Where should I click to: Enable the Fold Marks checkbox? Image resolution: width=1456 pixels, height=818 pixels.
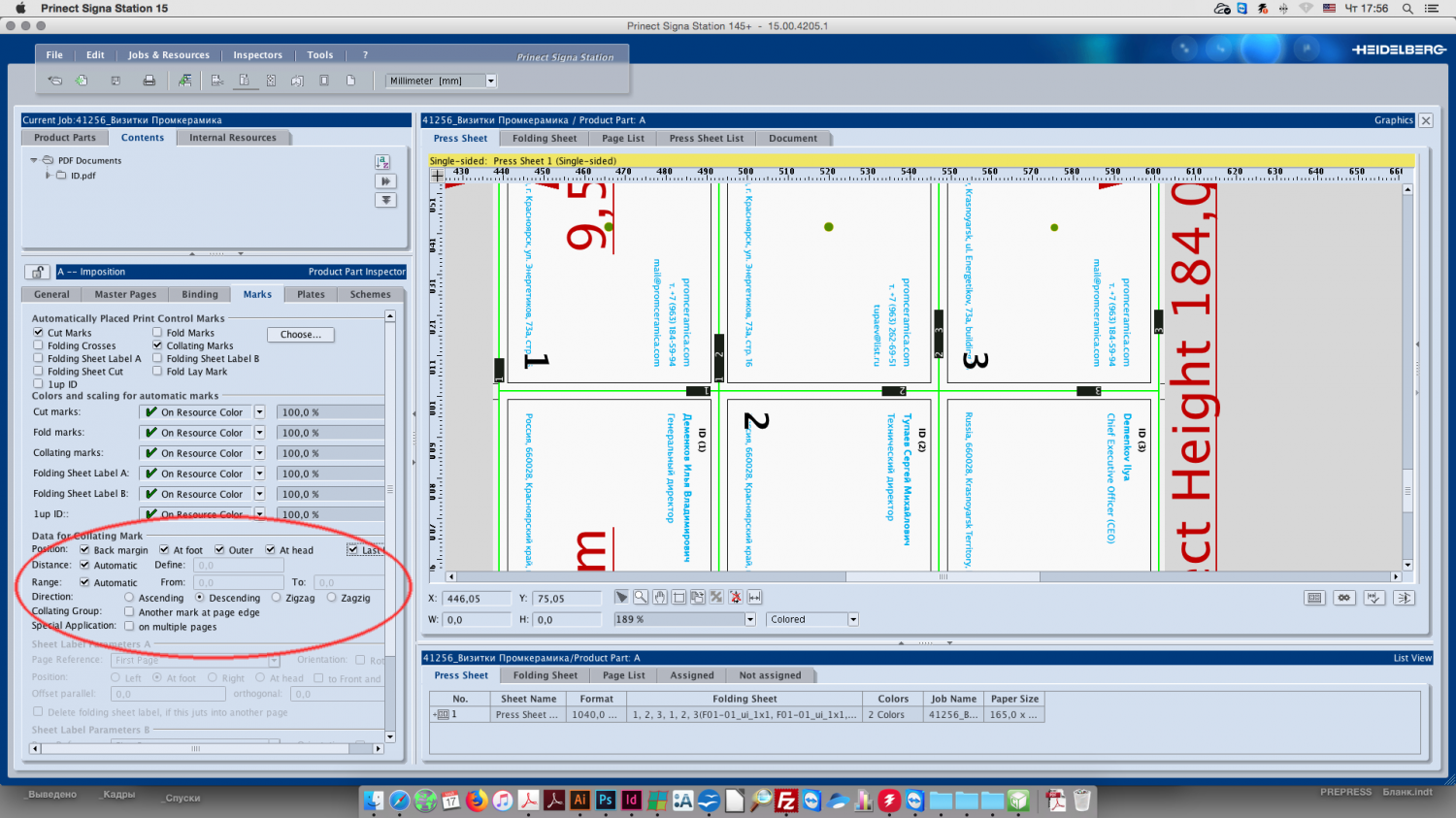pyautogui.click(x=157, y=333)
